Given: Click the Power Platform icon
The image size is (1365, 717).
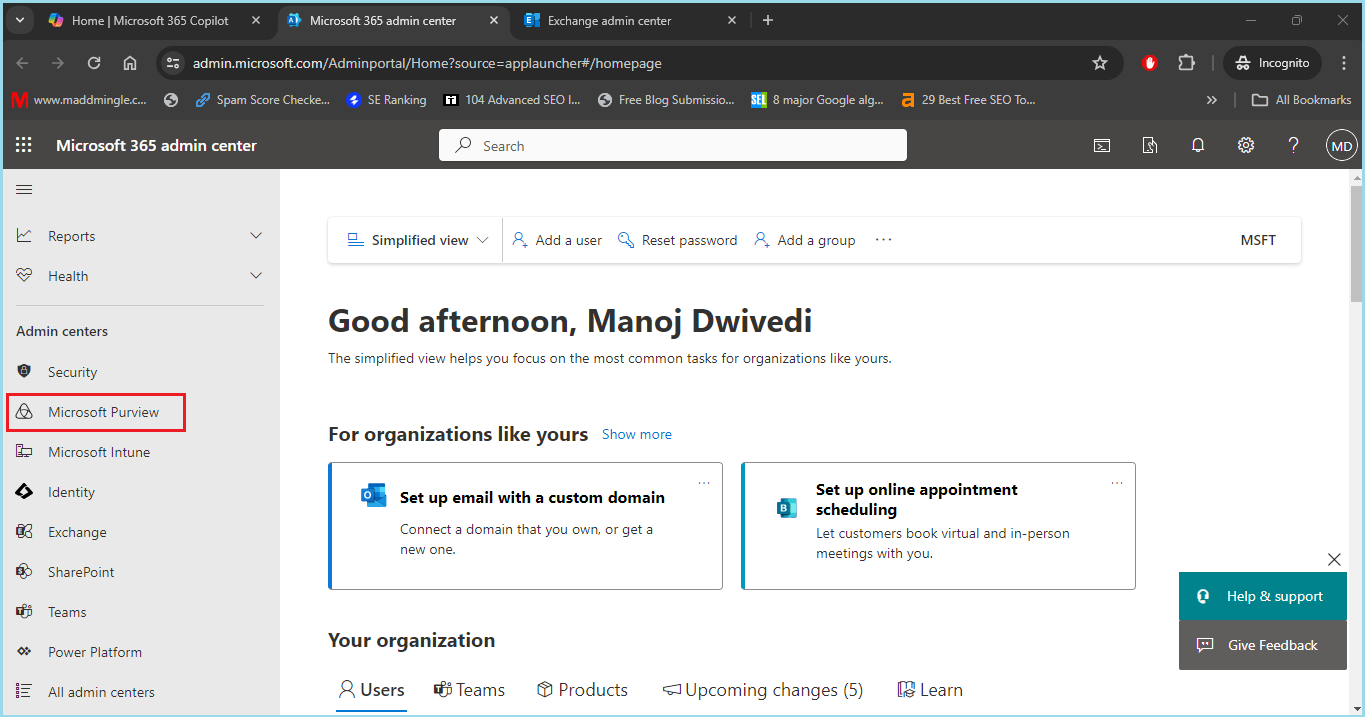Looking at the screenshot, I should pos(25,652).
